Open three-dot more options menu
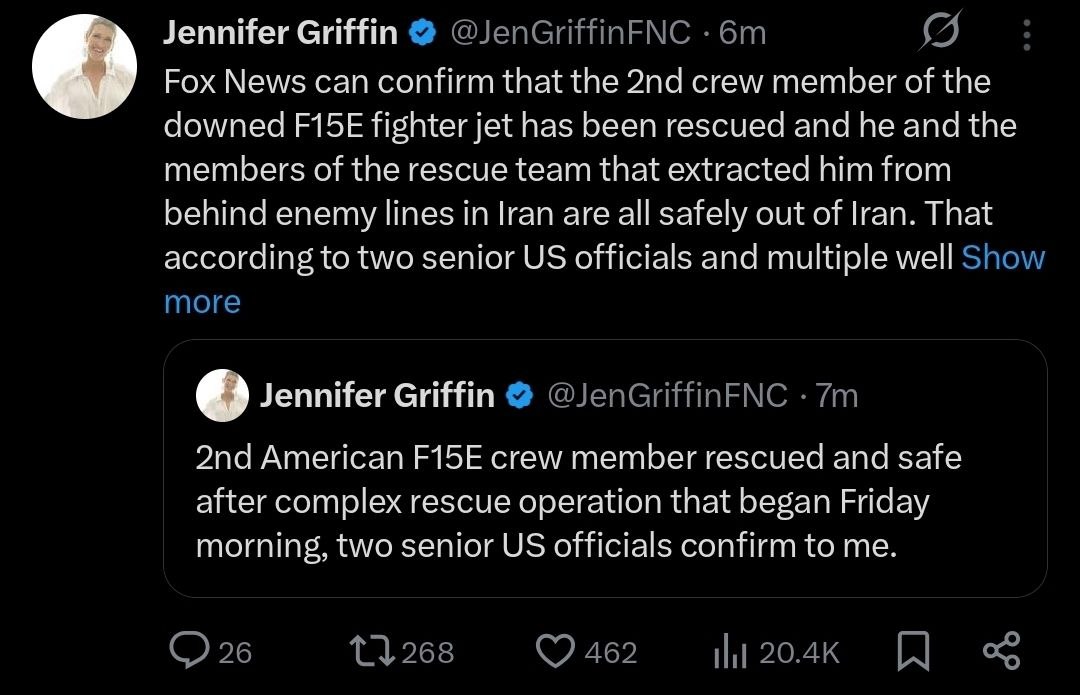Image resolution: width=1080 pixels, height=695 pixels. click(1026, 34)
